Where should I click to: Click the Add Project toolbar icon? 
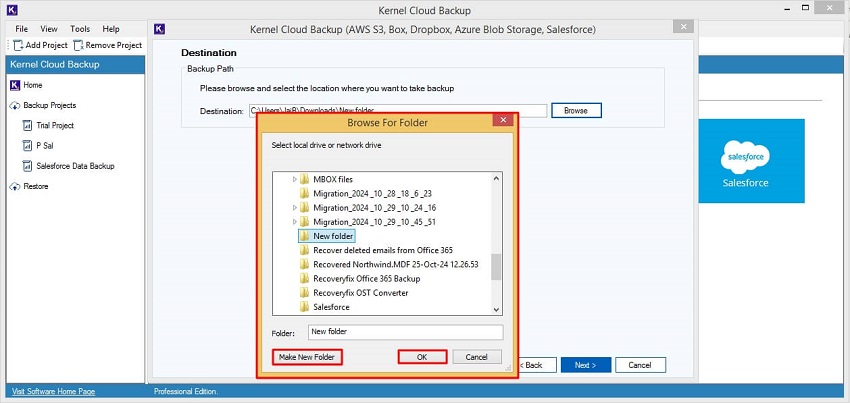pos(18,45)
